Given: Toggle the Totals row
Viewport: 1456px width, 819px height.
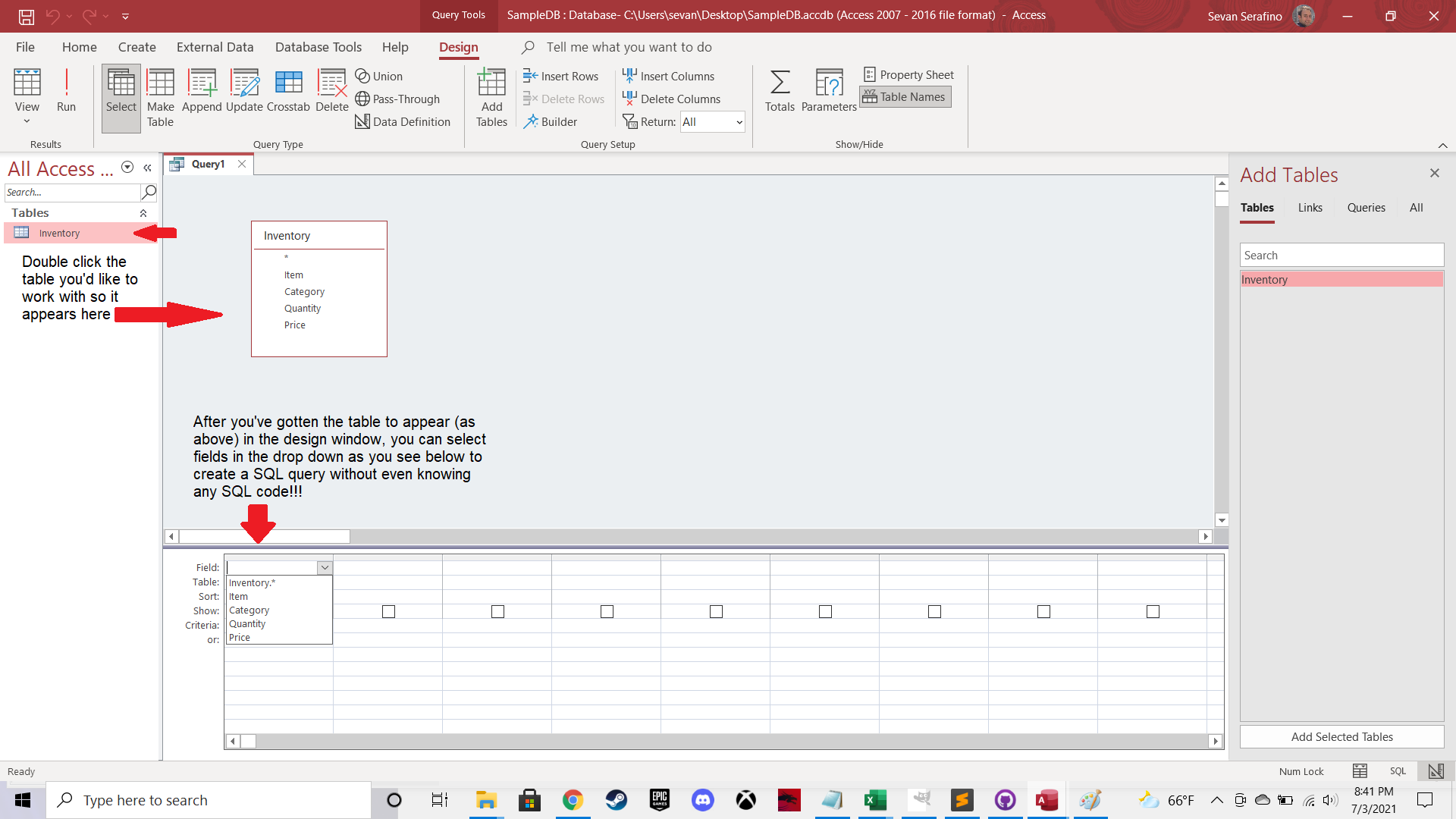Looking at the screenshot, I should pyautogui.click(x=780, y=91).
